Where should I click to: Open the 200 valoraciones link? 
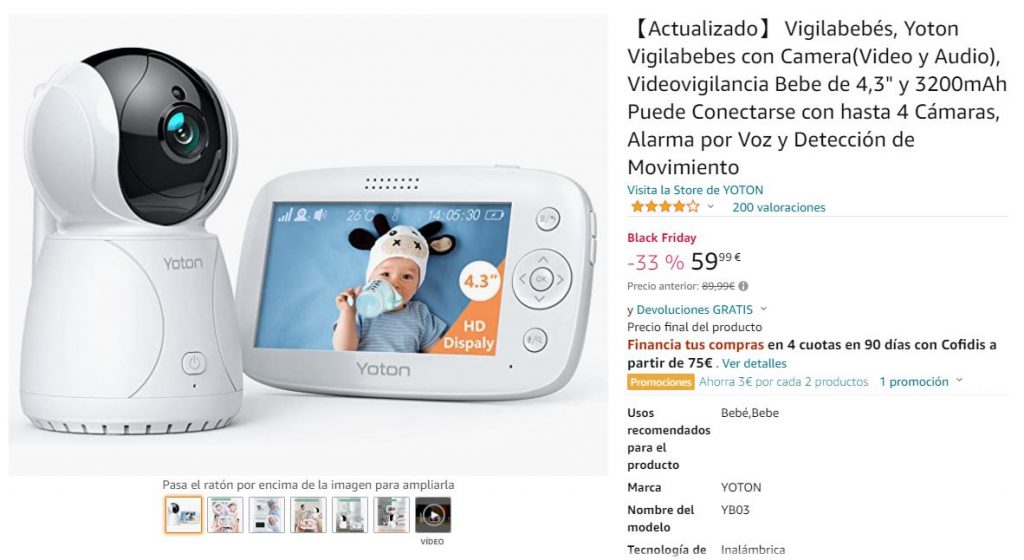click(x=778, y=207)
